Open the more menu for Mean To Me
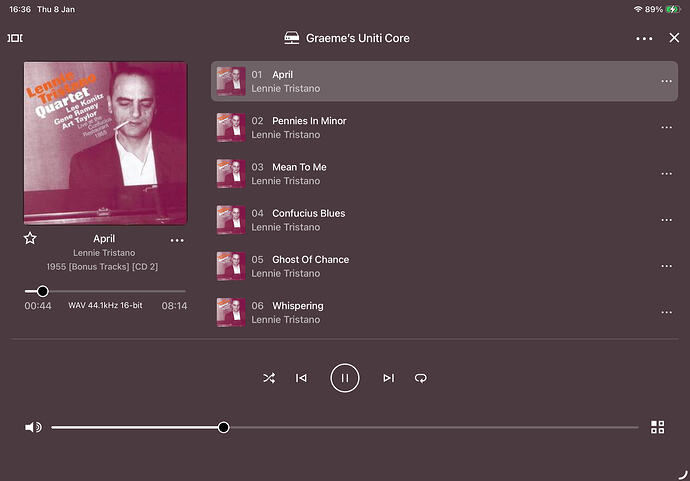The image size is (690, 481). point(666,174)
